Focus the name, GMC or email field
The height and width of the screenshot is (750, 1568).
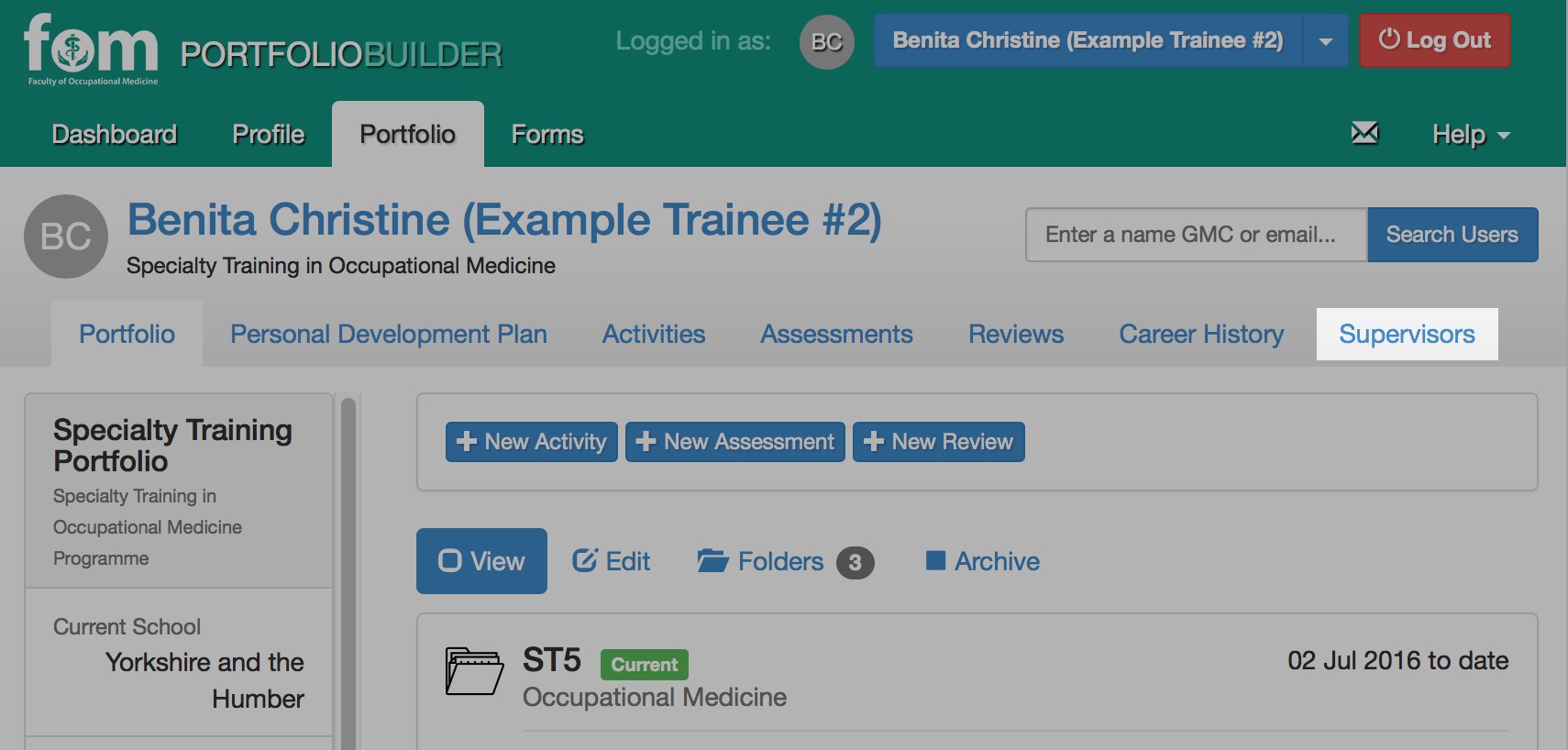[x=1197, y=235]
